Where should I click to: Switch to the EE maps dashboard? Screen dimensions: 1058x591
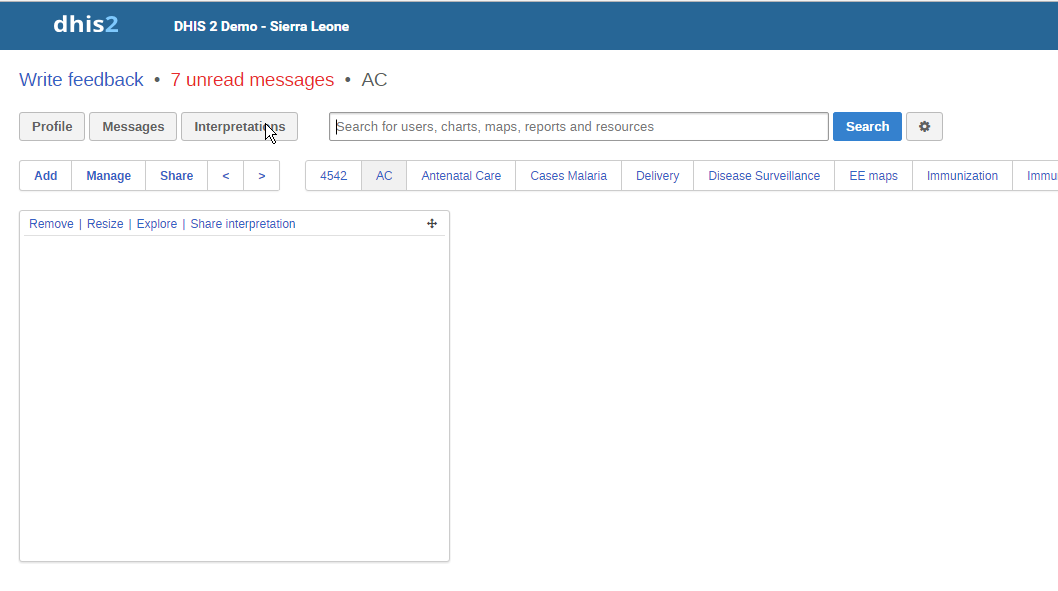[873, 176]
